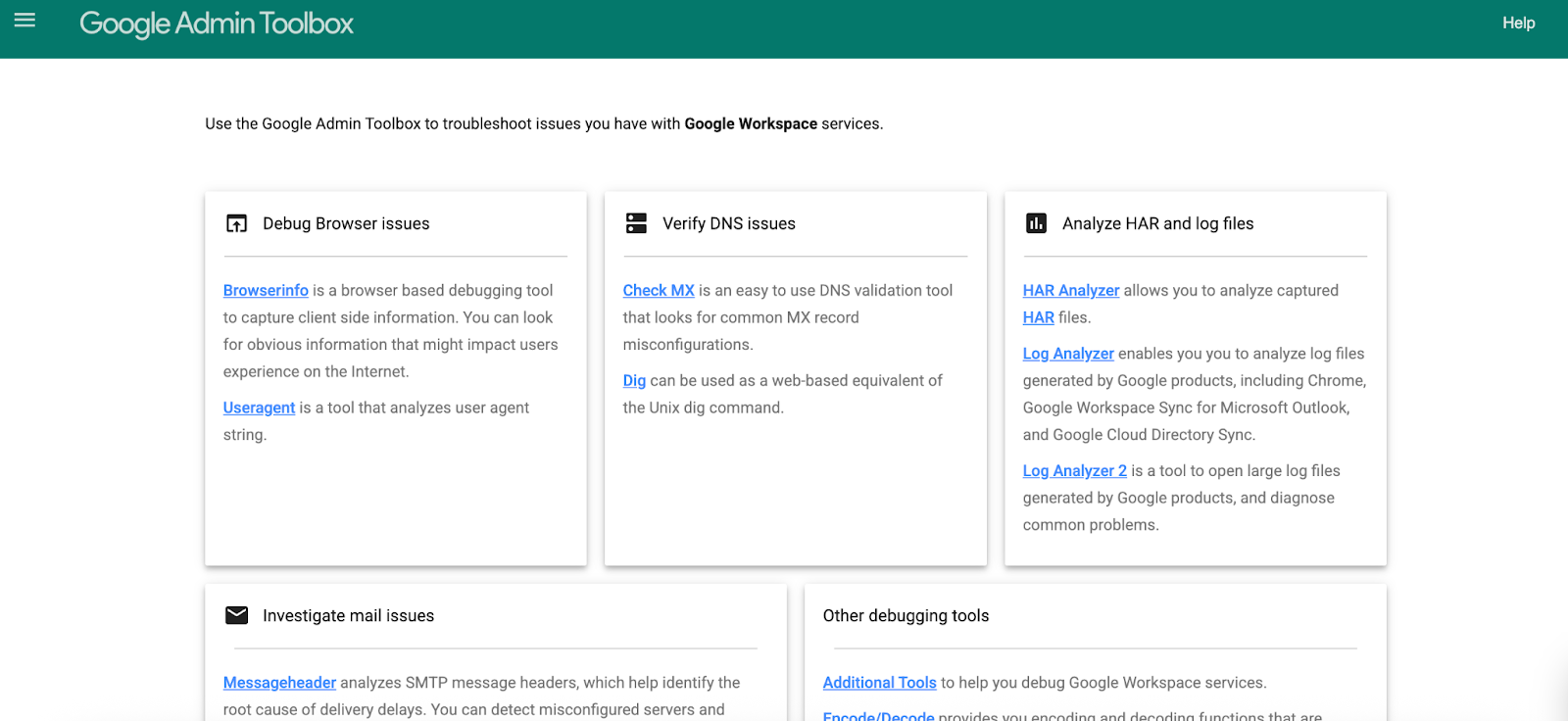
Task: Click the Debug Browser issues heading
Action: [x=346, y=223]
